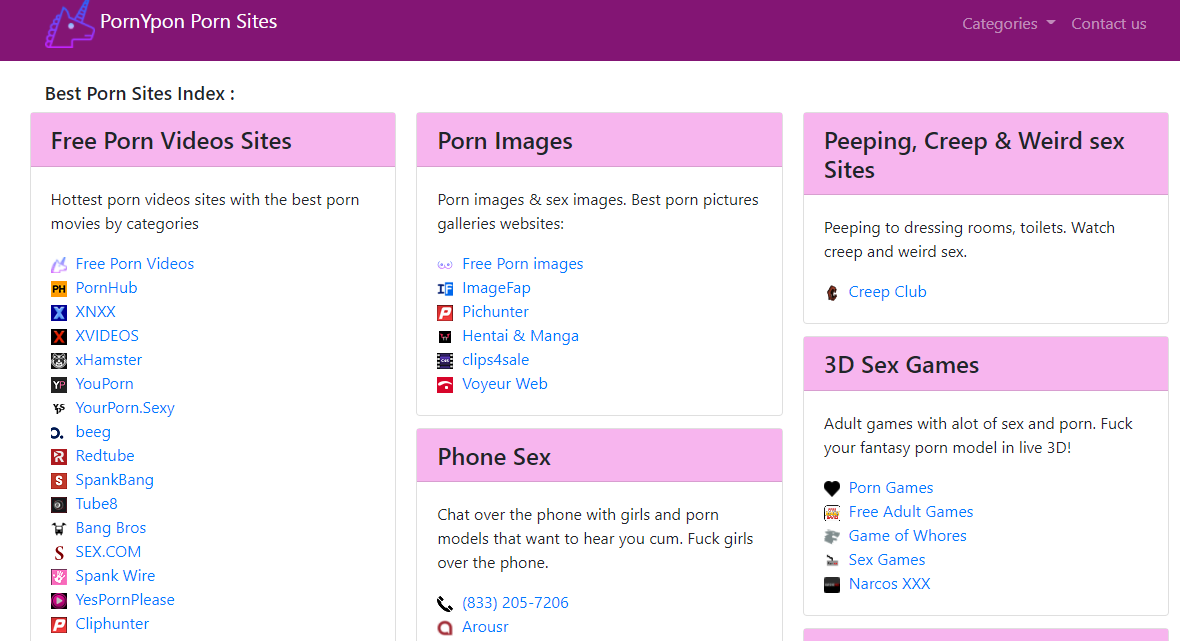Click the Best Porn Sites Index heading

tap(140, 93)
